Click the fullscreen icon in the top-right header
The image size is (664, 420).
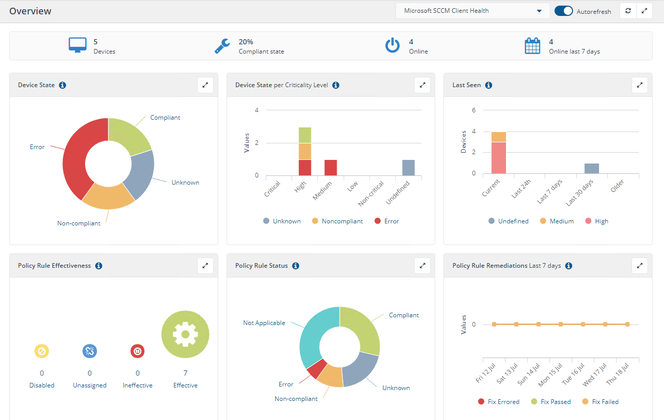[x=645, y=11]
